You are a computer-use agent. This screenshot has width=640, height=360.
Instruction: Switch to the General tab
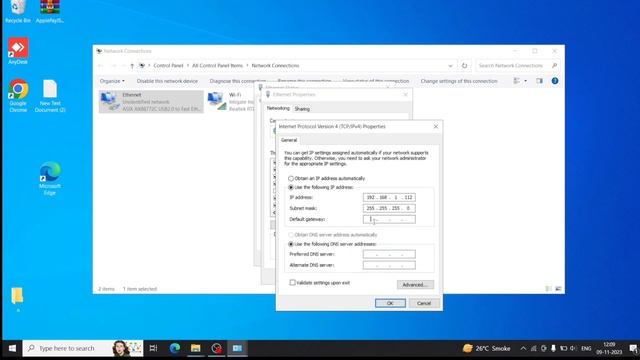(x=289, y=140)
